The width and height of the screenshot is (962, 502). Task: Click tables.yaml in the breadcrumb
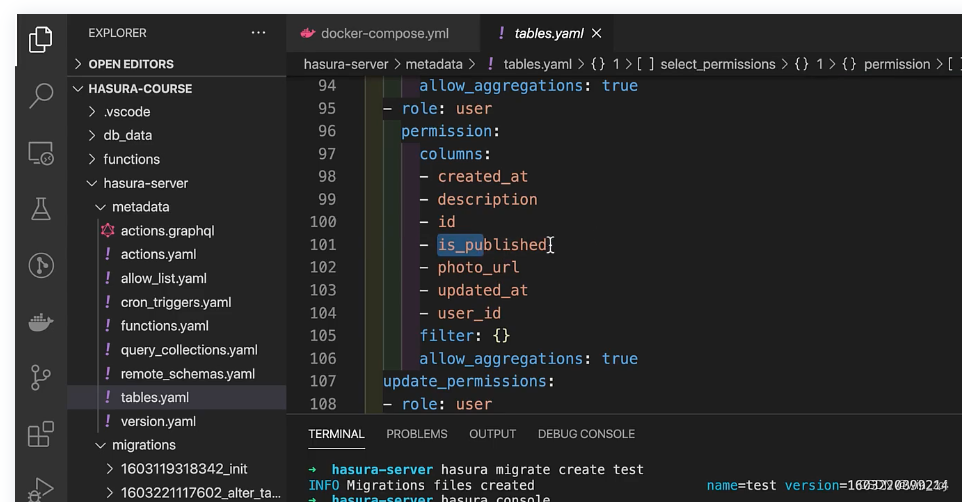click(537, 64)
